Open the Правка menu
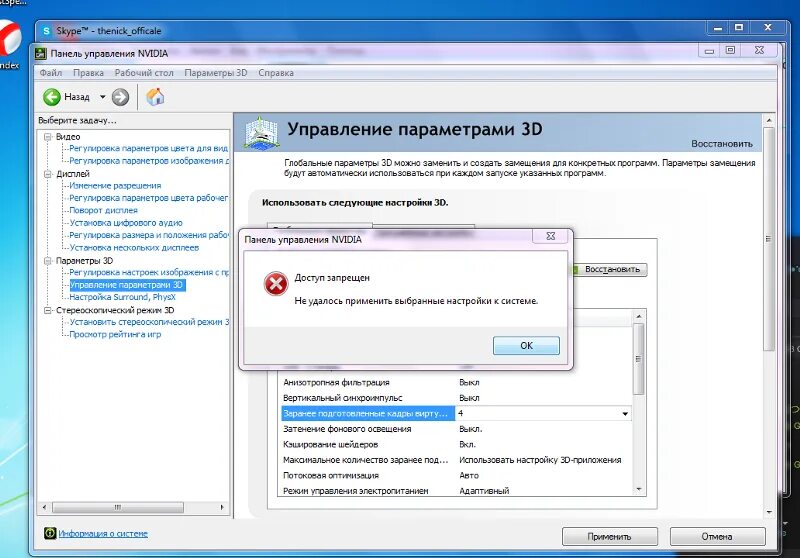Viewport: 800px width, 558px height. 88,73
